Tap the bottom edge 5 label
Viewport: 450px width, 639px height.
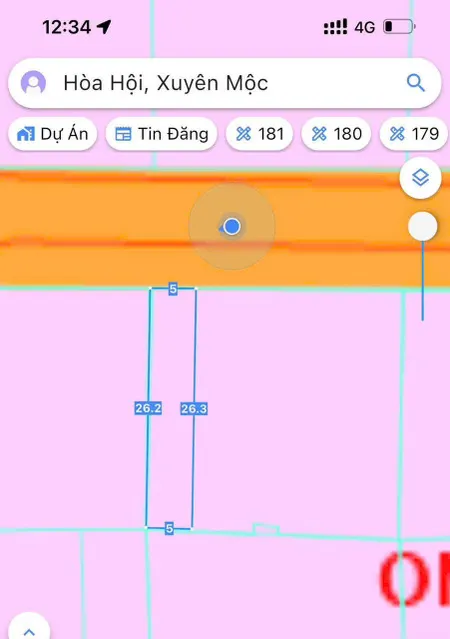pos(170,529)
